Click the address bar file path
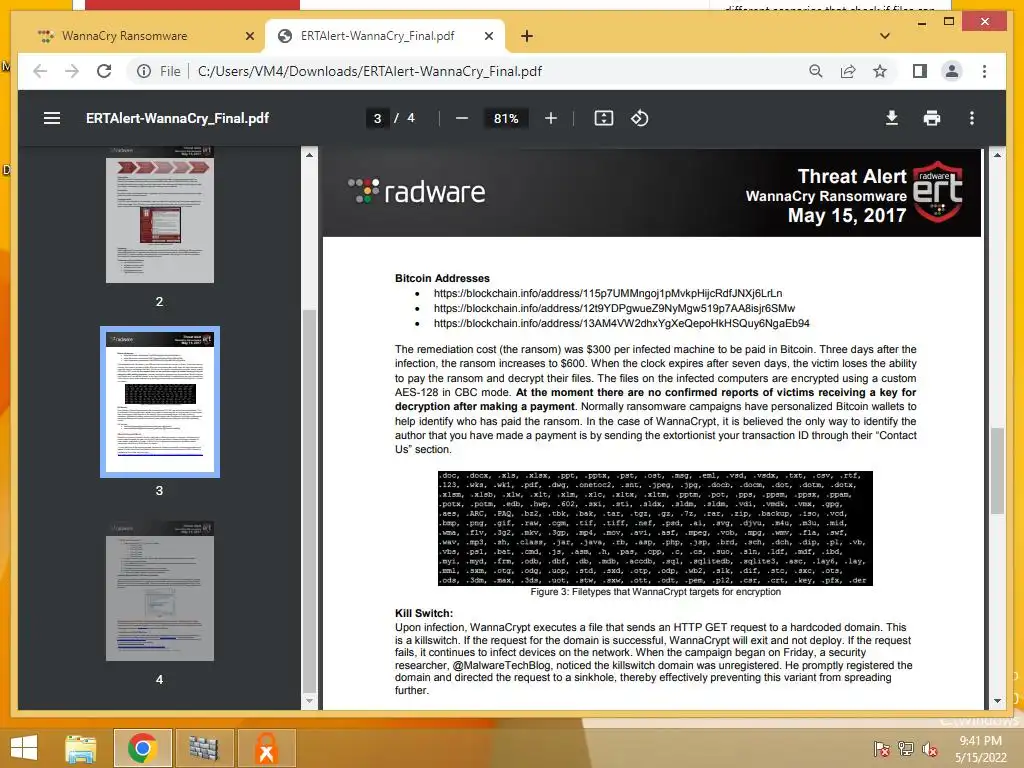This screenshot has height=768, width=1024. (370, 71)
